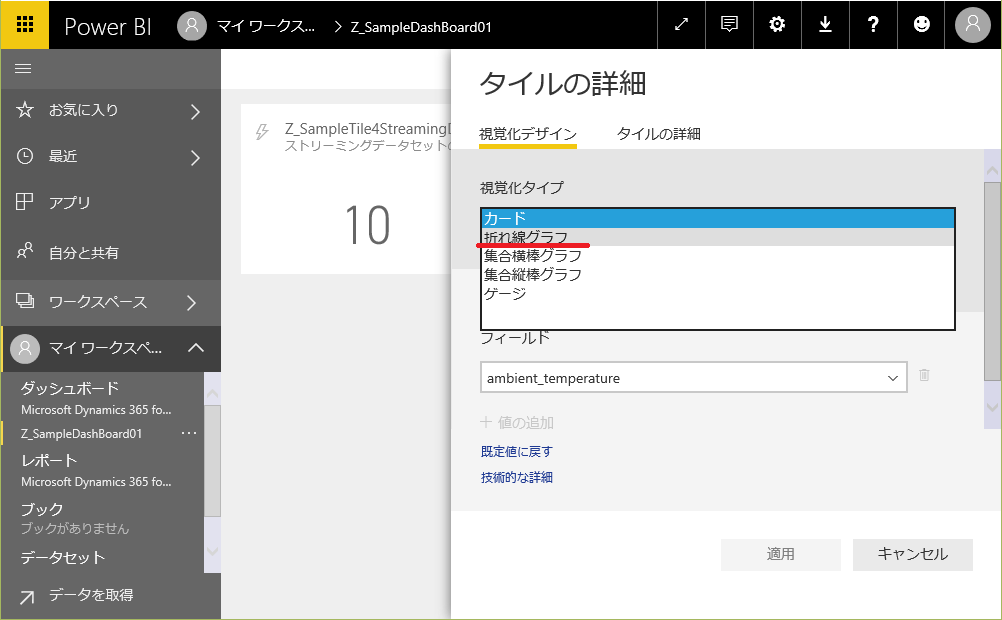1002x620 pixels.
Task: Select 集合横棒グラフ visualization type
Action: (718, 256)
